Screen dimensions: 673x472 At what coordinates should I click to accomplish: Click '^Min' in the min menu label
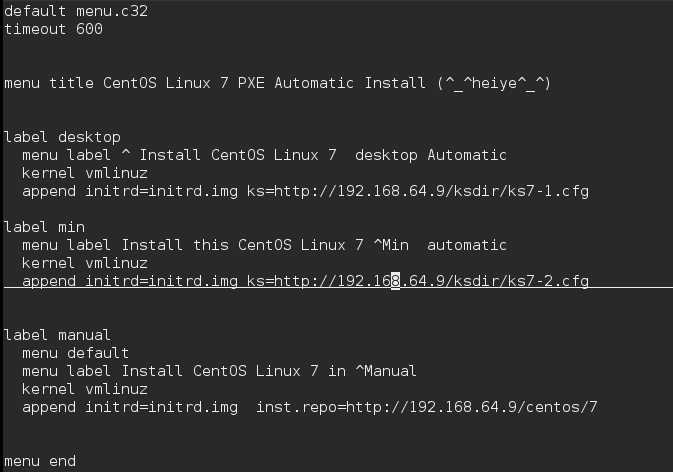click(391, 245)
